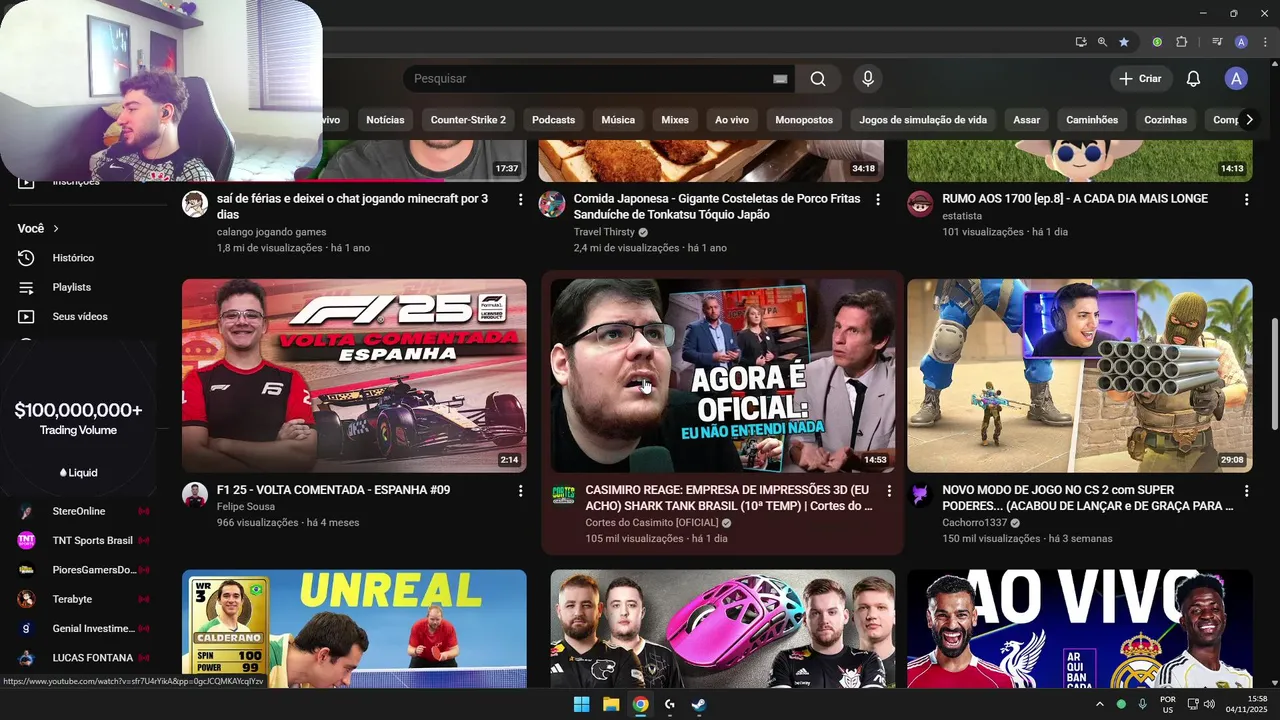Click the search magnifier button
Screen dimensions: 1280x720
click(818, 79)
